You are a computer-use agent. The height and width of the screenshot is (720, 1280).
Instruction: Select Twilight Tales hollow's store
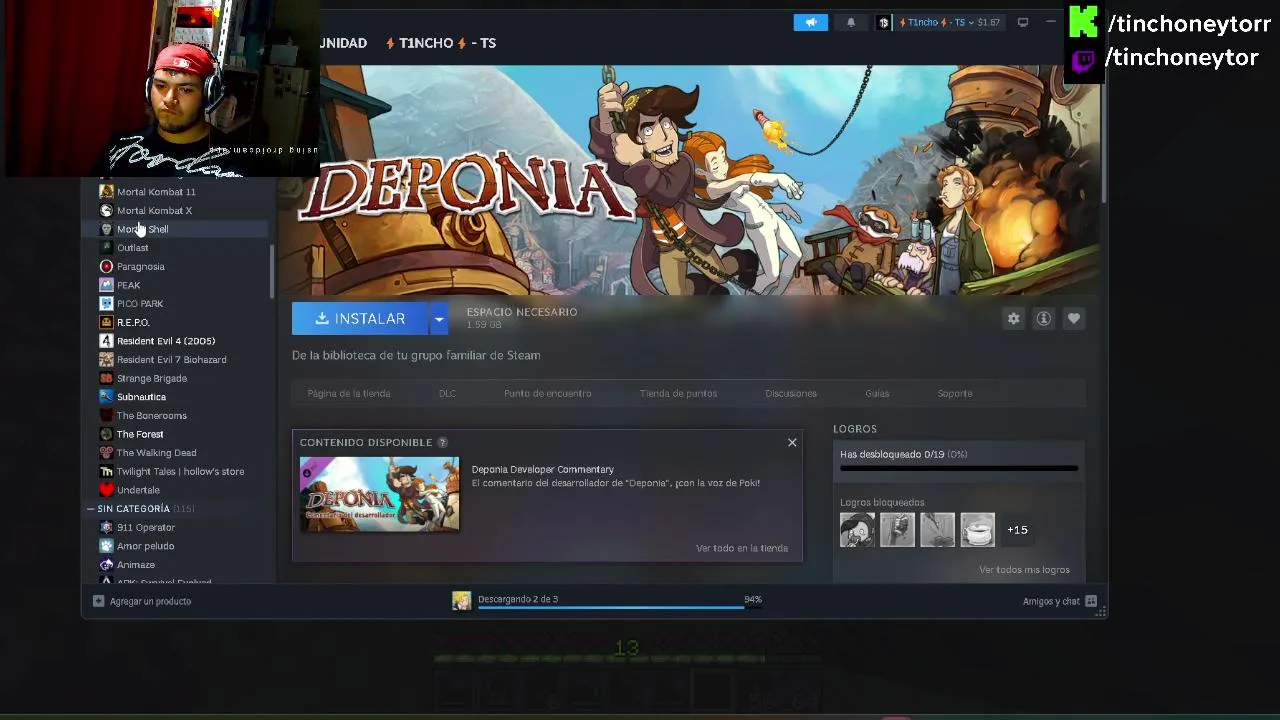pyautogui.click(x=180, y=472)
